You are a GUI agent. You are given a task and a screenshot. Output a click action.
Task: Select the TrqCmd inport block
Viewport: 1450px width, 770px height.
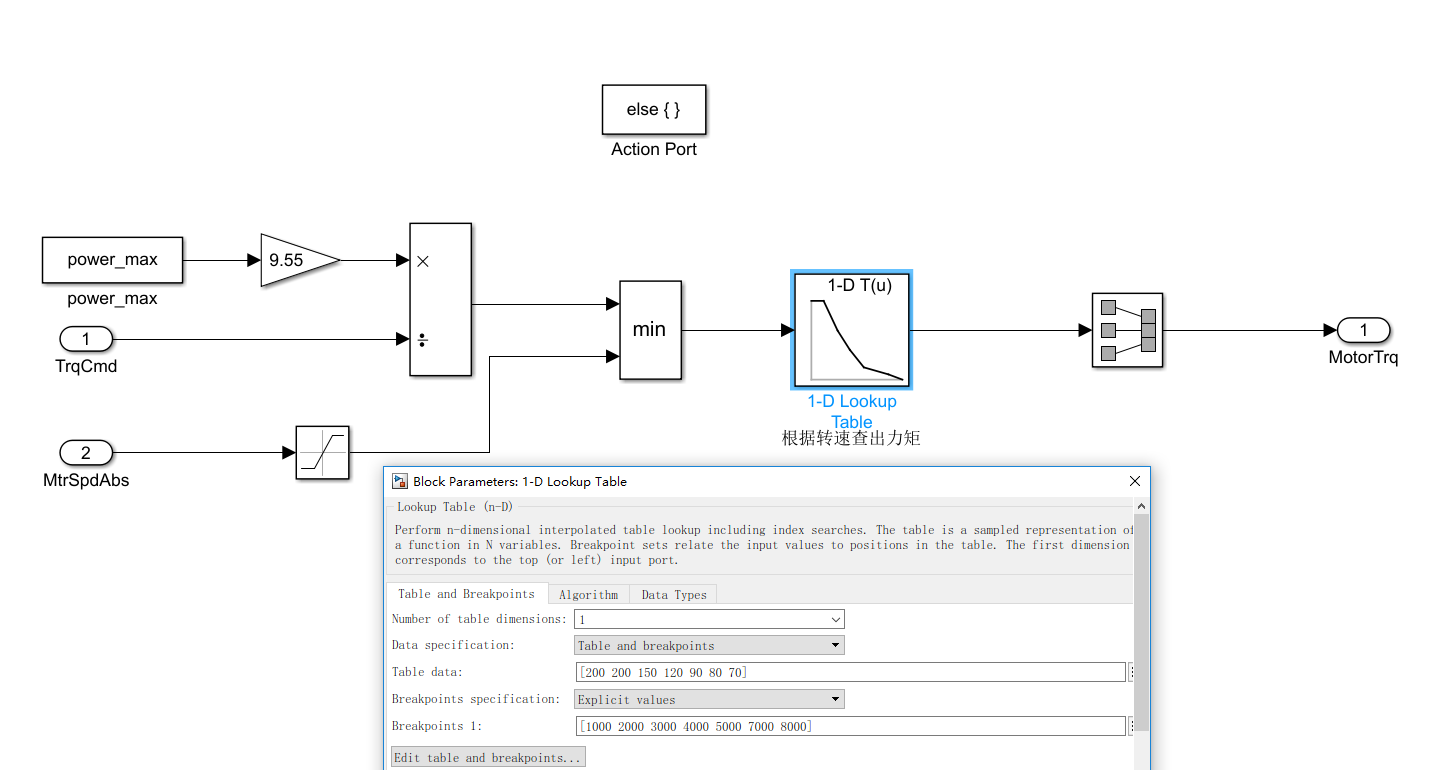click(86, 339)
